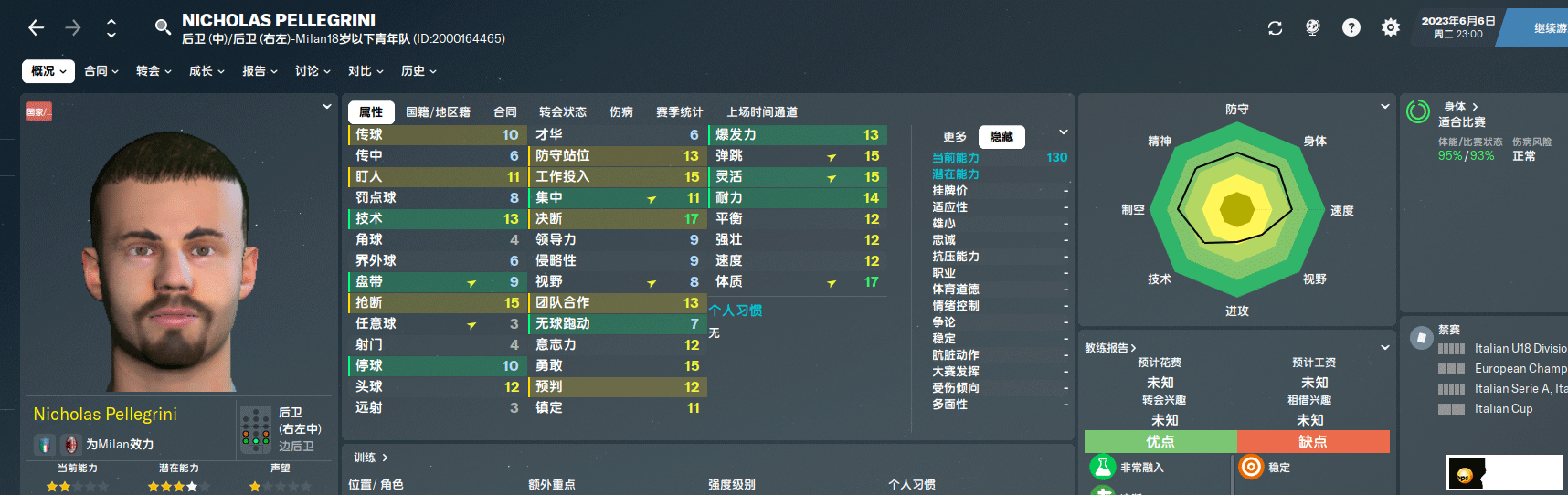
Task: Switch to the 合同 tab in attributes panel
Action: coord(505,112)
